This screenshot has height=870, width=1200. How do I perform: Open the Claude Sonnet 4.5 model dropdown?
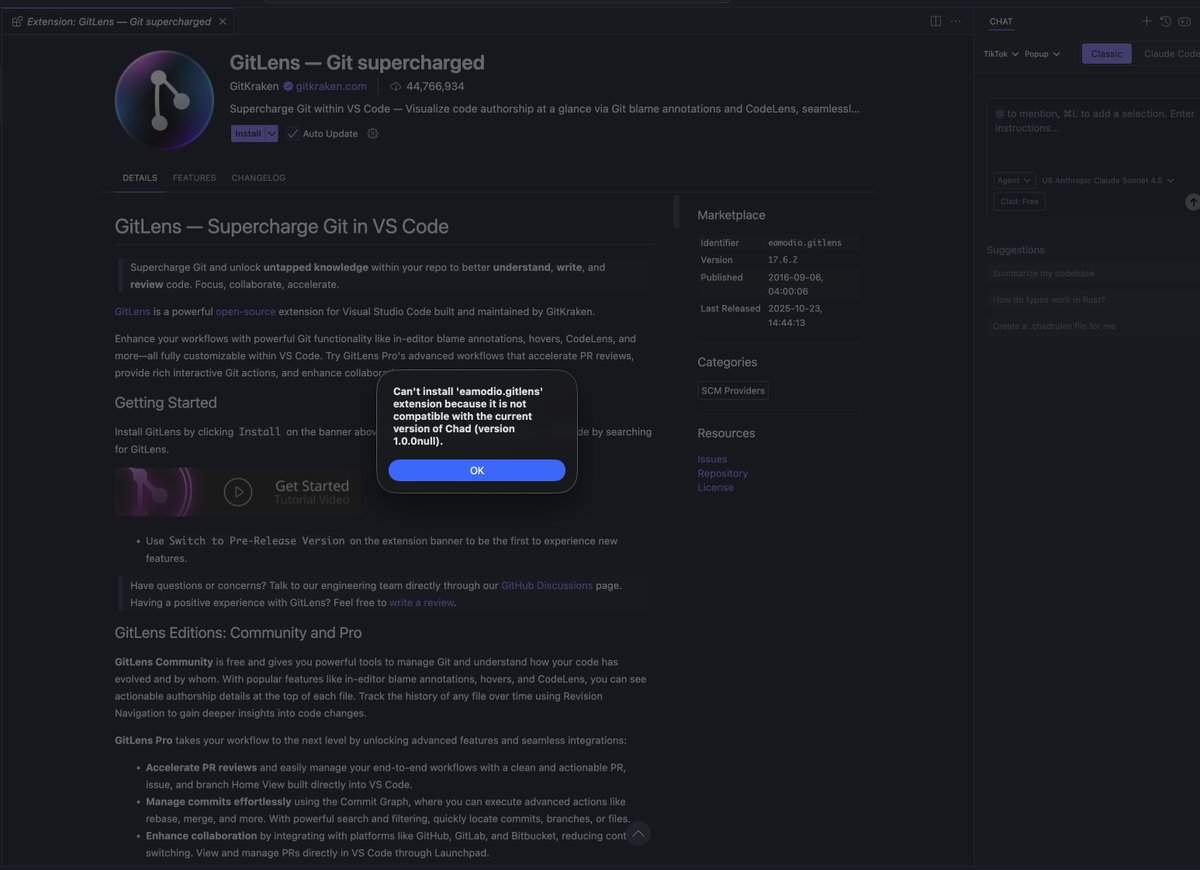point(1107,181)
